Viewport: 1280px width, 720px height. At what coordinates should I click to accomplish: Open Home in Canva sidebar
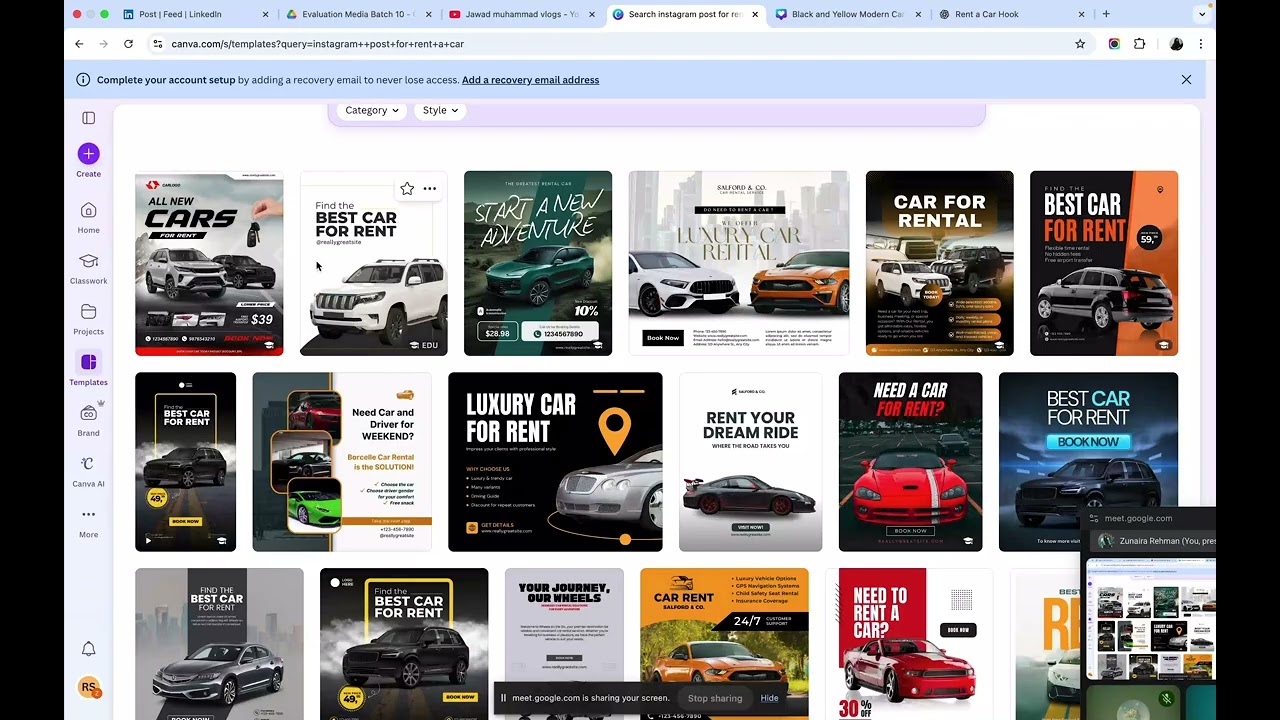(88, 216)
